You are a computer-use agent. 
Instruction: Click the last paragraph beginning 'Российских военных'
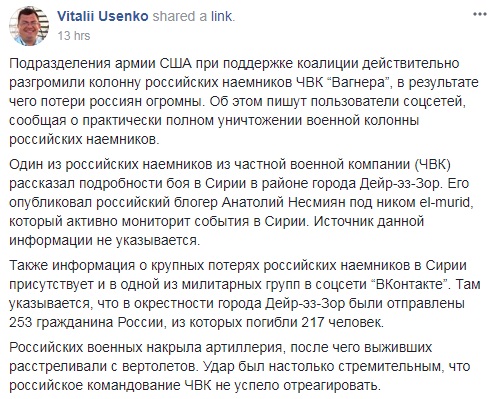240,366
